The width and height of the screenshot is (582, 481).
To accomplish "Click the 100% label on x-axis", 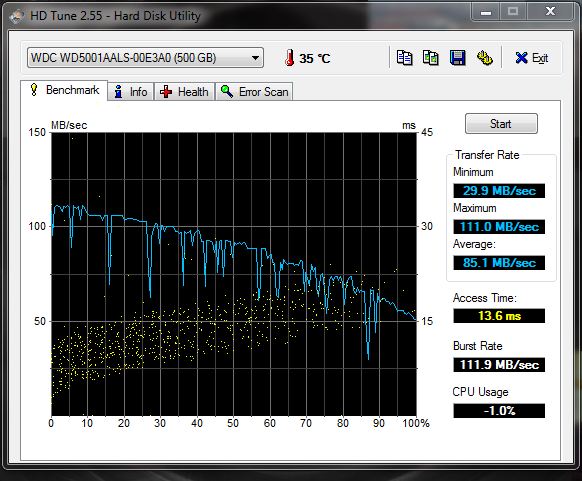I will point(416,423).
